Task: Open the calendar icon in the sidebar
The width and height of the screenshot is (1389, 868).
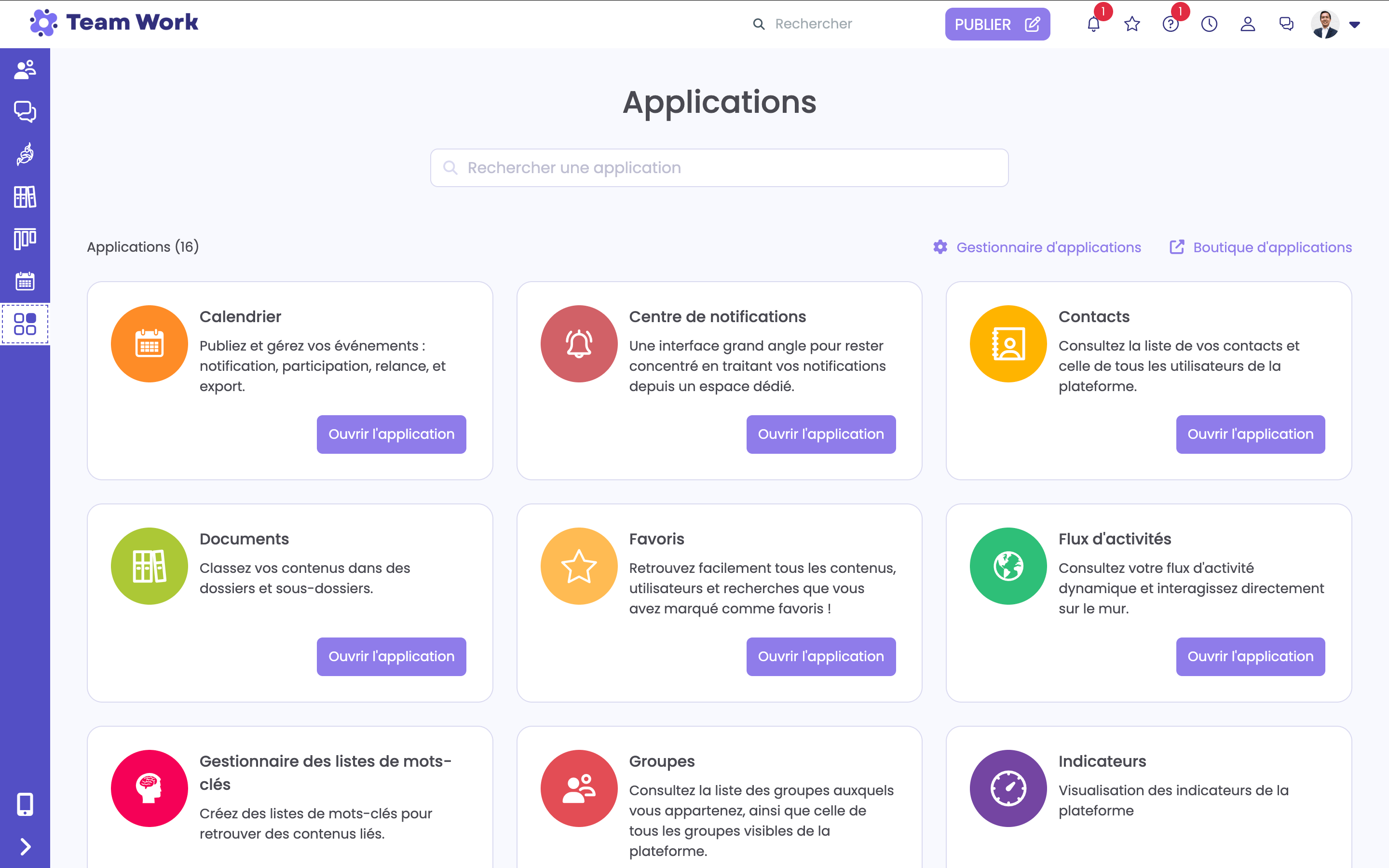Action: coord(25,281)
